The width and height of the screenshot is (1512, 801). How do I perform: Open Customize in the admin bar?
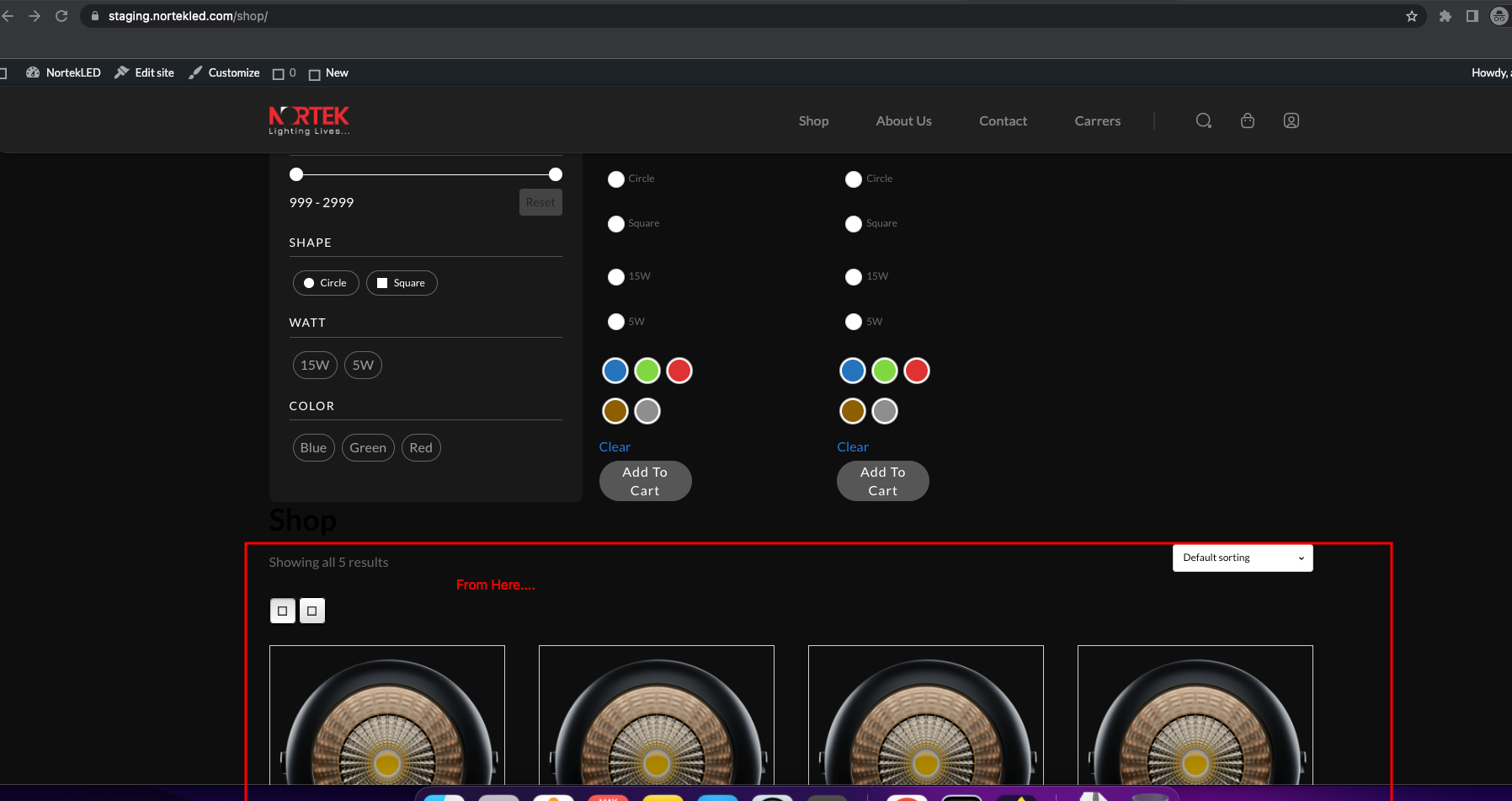click(x=225, y=72)
